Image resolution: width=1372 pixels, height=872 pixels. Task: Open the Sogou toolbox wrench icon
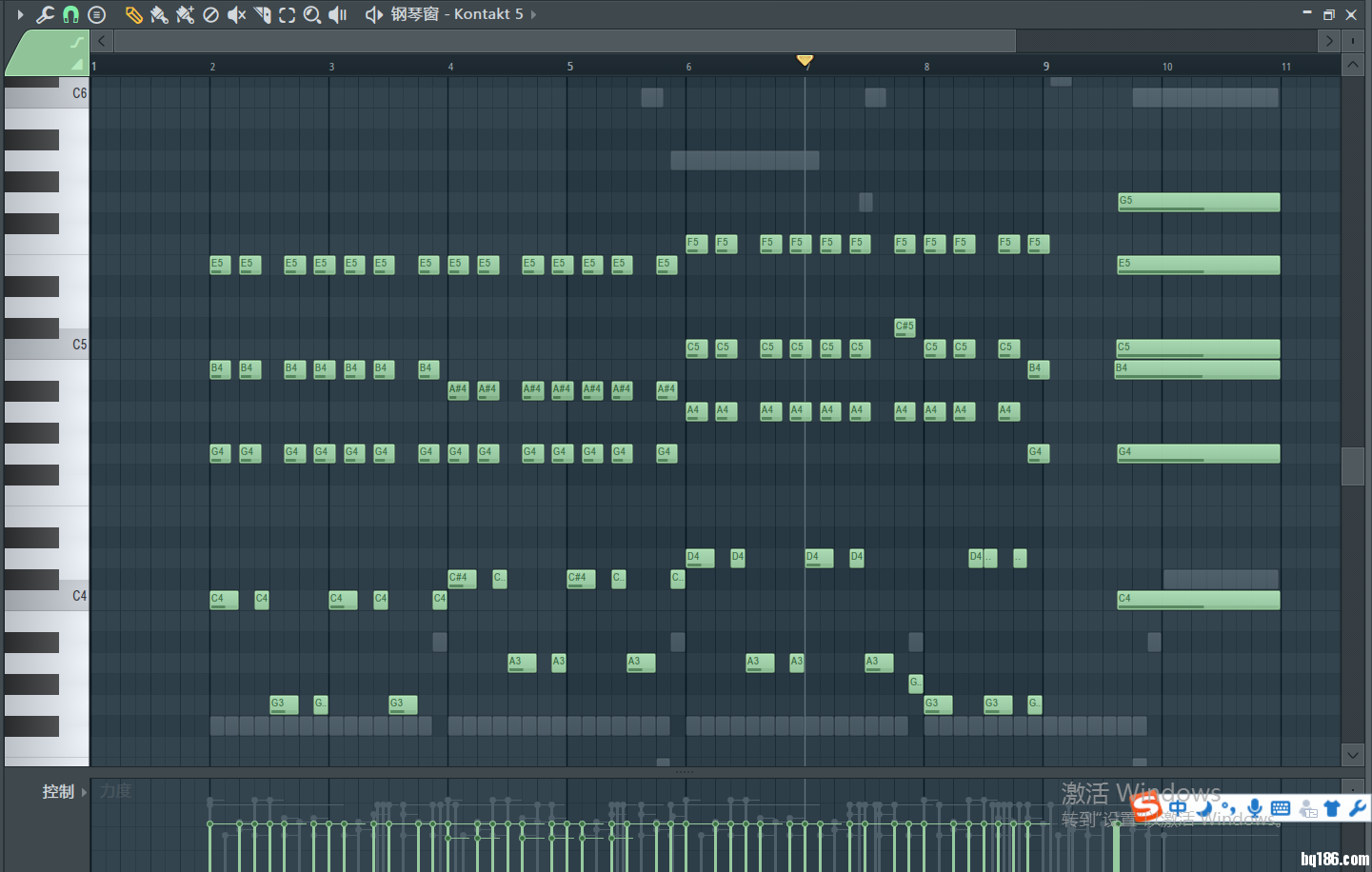(x=1358, y=808)
